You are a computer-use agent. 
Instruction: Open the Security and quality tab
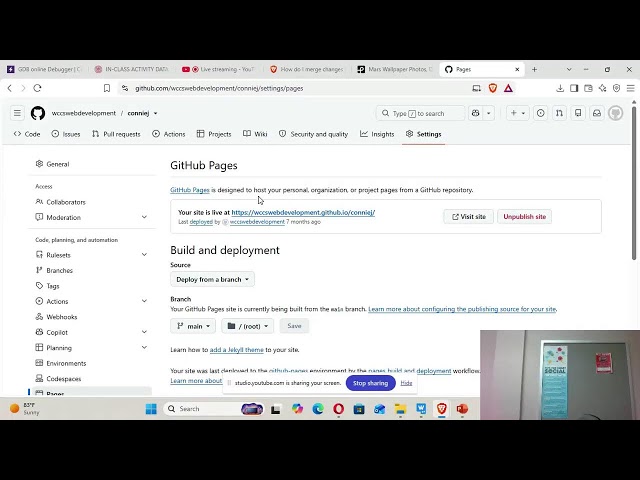313,134
